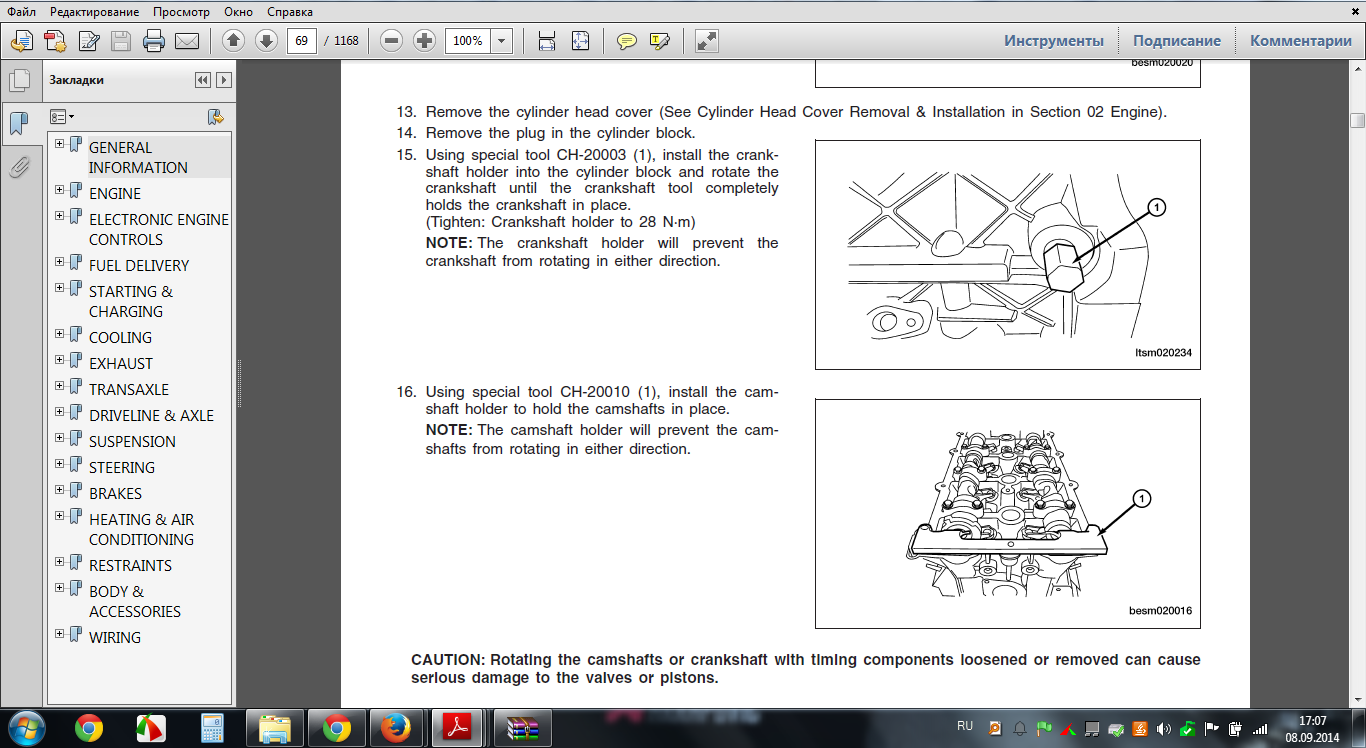Viewport: 1366px width, 748px height.
Task: Click the convert file to PDF icon
Action: [55, 41]
